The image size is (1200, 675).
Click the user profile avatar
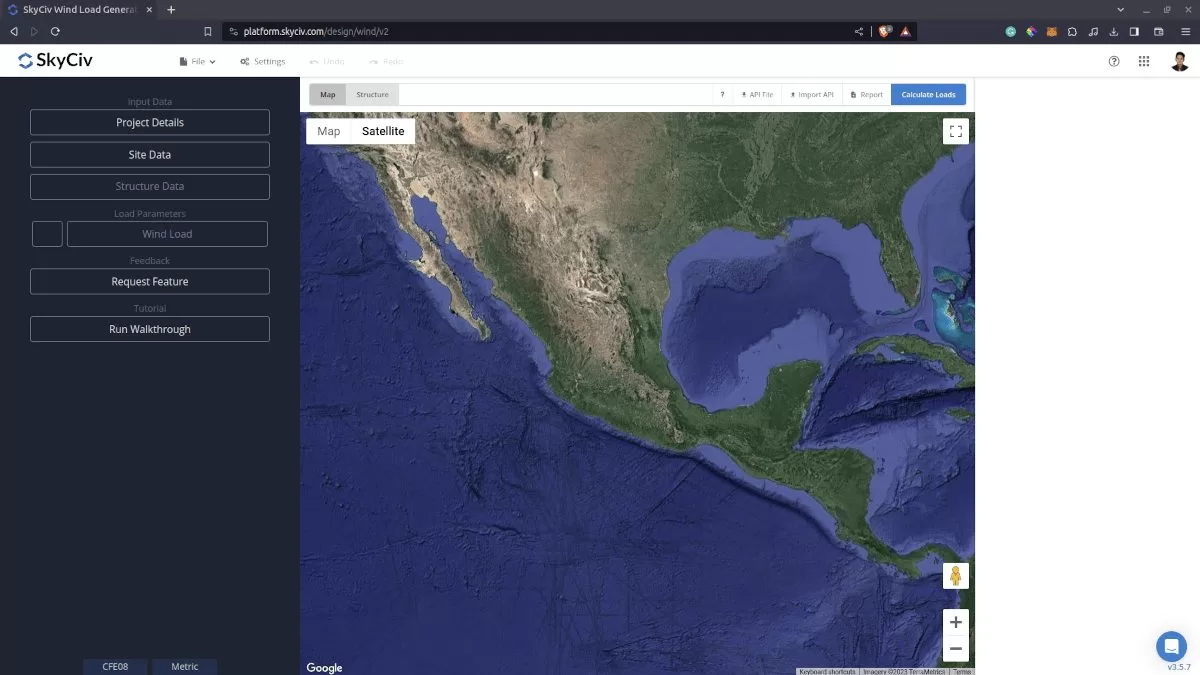coord(1180,61)
